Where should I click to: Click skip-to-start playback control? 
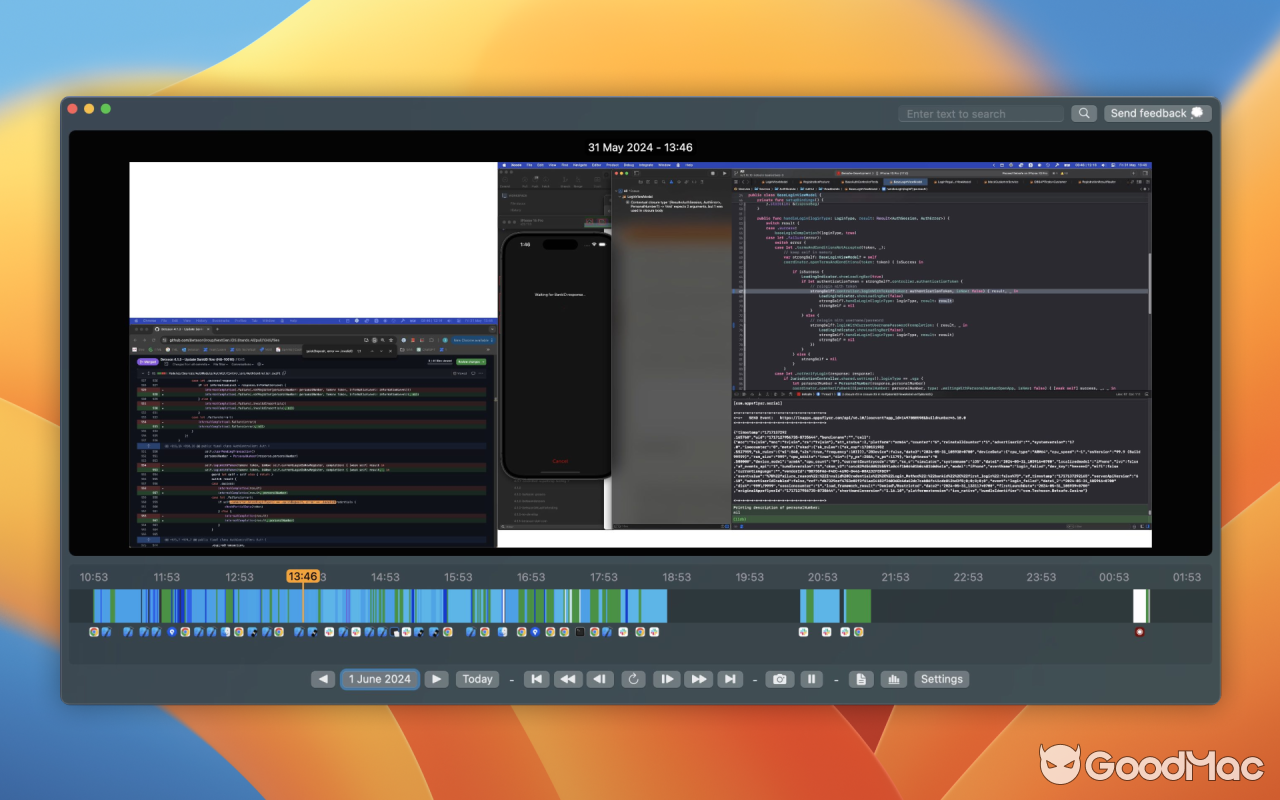coord(536,679)
